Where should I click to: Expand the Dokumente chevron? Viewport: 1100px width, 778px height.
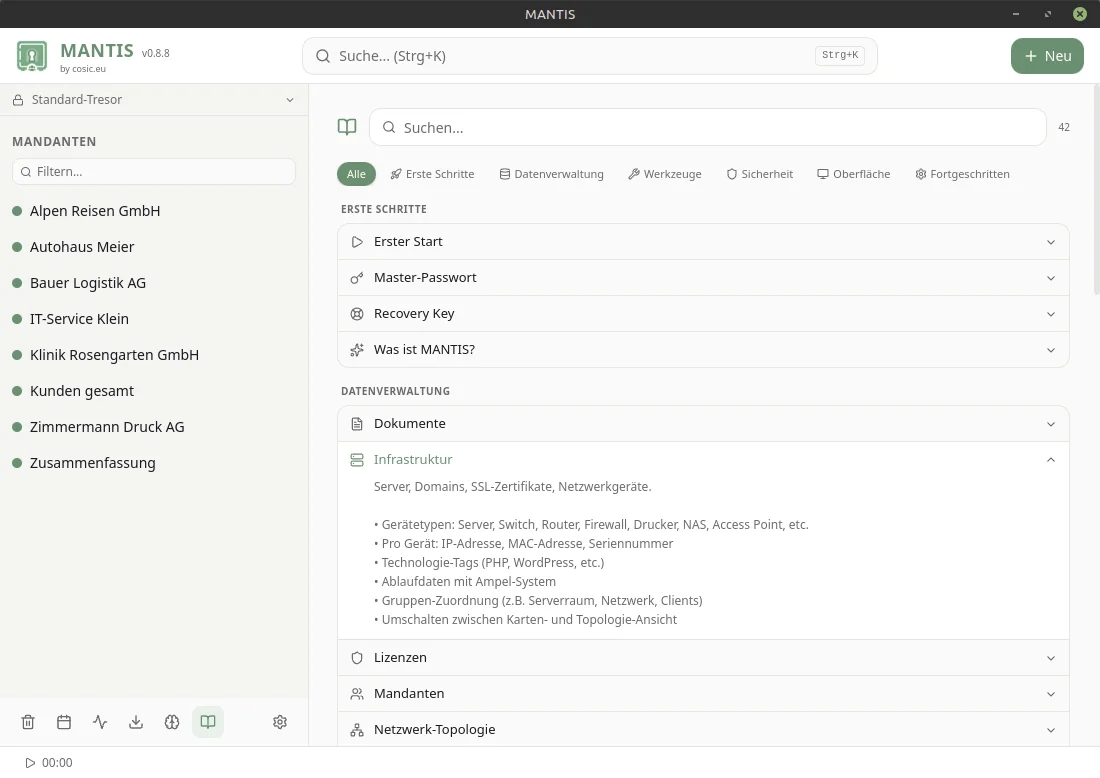click(x=1051, y=424)
